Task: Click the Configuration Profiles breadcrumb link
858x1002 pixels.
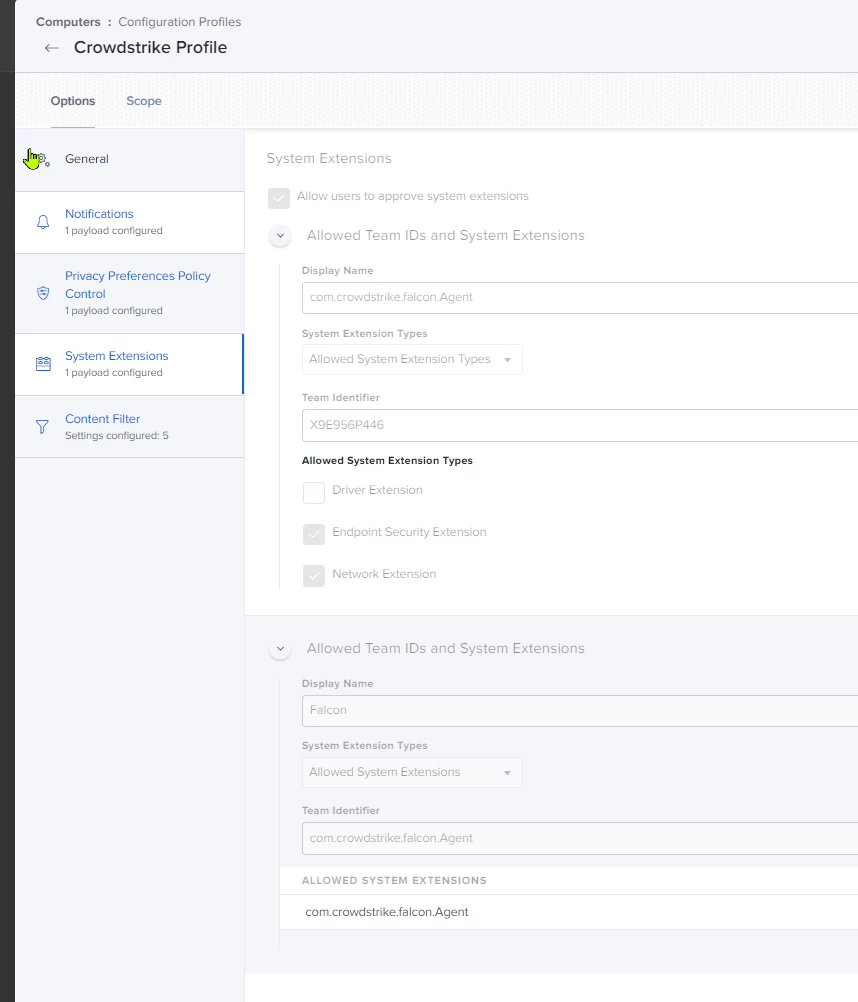Action: (180, 22)
